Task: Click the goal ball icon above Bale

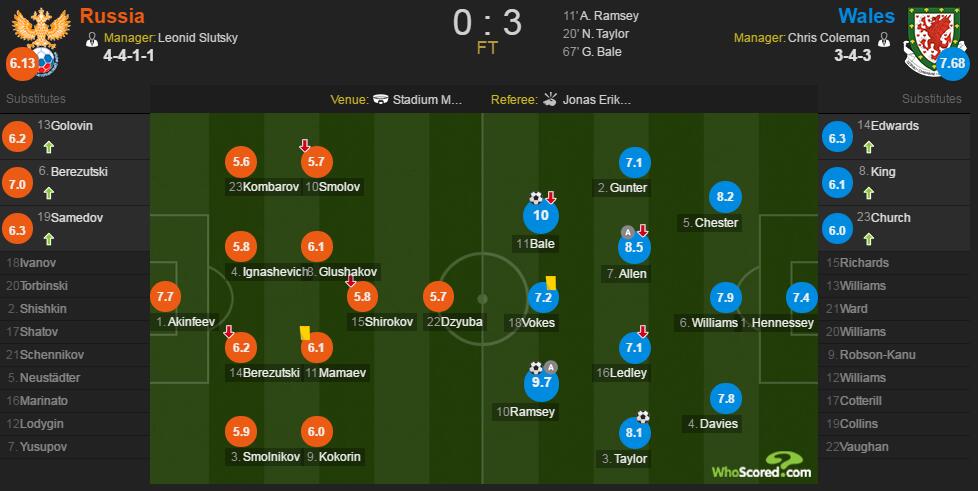Action: point(536,198)
